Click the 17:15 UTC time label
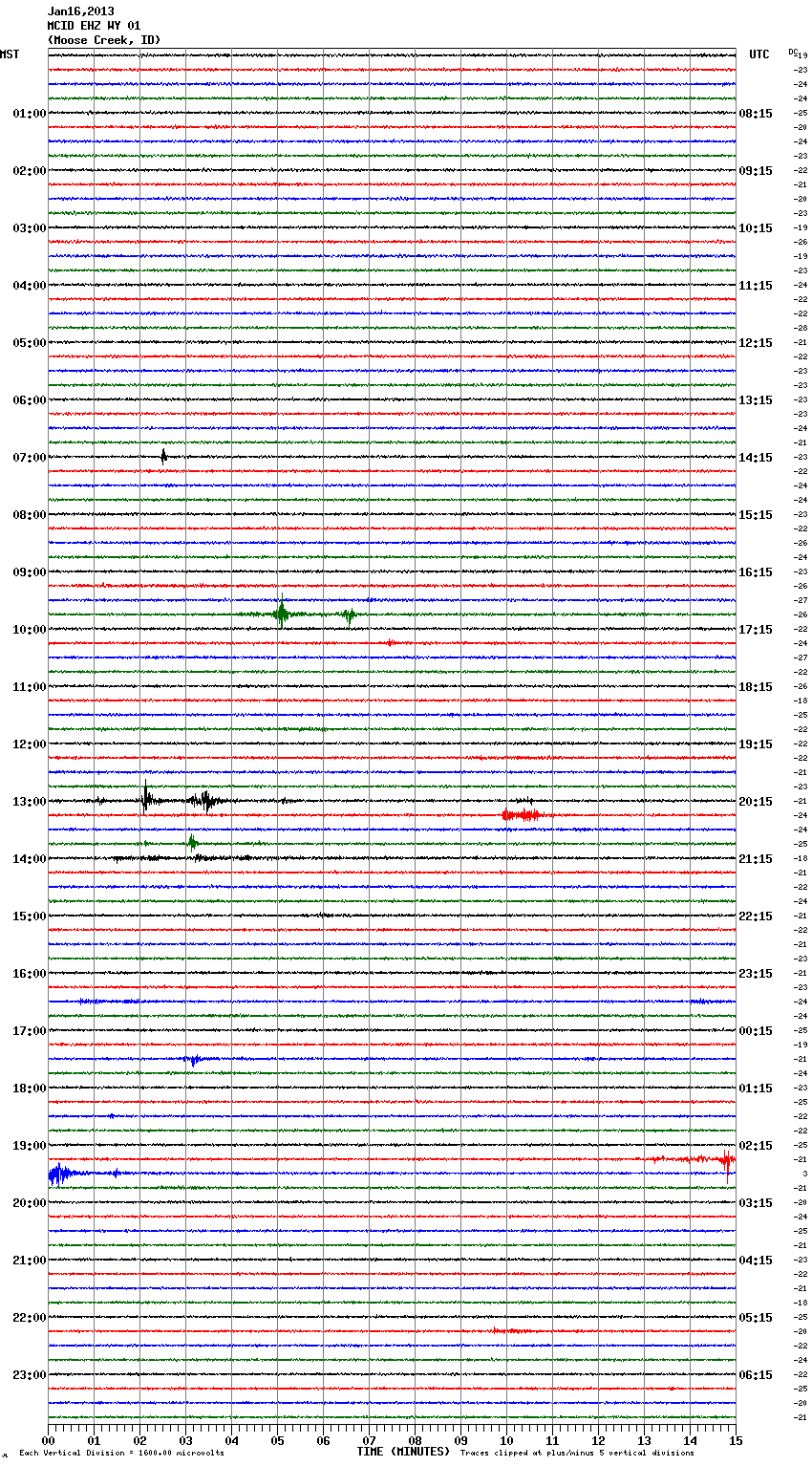Screen dimensions: 812x1466 [756, 630]
